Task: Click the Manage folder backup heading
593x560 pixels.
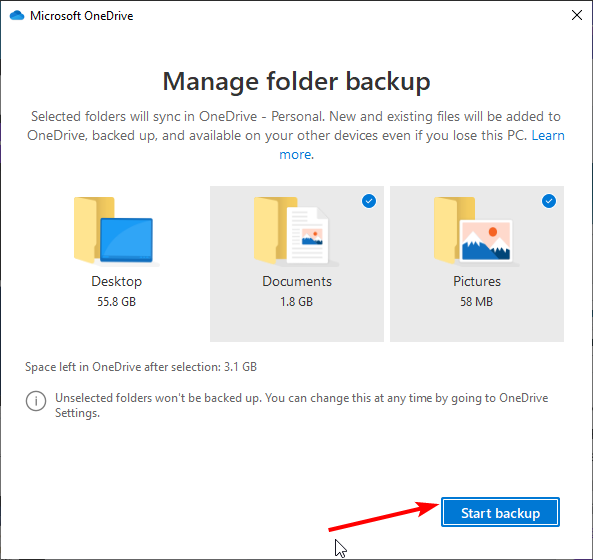Action: (296, 81)
